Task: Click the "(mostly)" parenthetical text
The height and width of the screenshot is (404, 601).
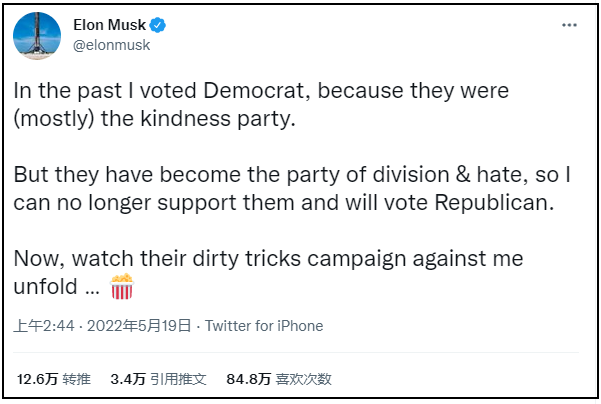Action: click(x=51, y=119)
